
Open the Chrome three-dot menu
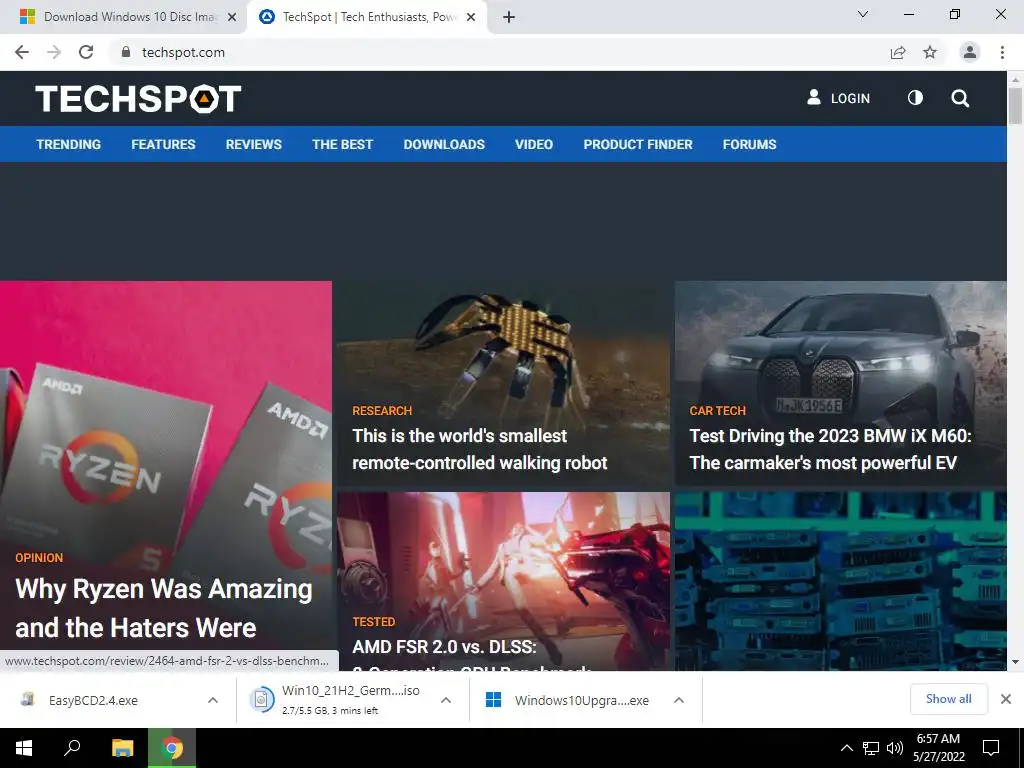(x=1002, y=52)
